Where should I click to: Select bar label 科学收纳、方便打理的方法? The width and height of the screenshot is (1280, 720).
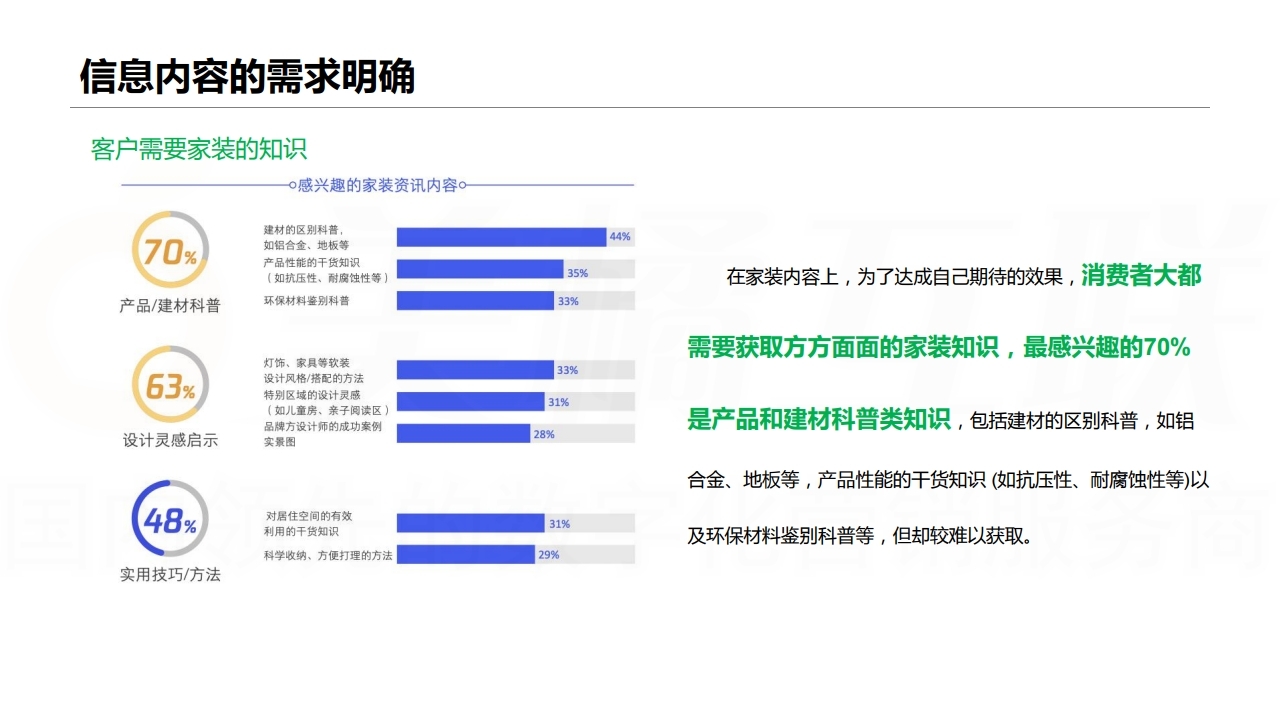tap(328, 555)
